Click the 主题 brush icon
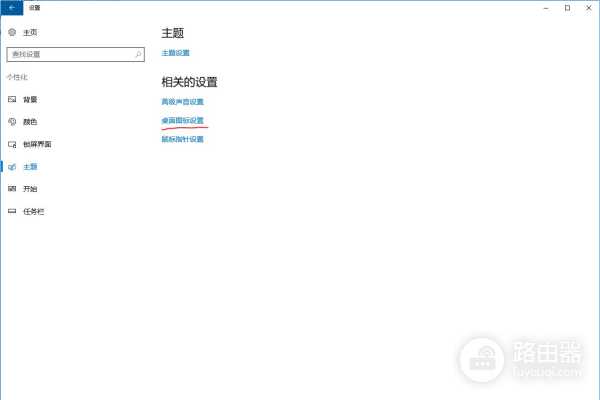The height and width of the screenshot is (400, 600). pyautogui.click(x=12, y=167)
